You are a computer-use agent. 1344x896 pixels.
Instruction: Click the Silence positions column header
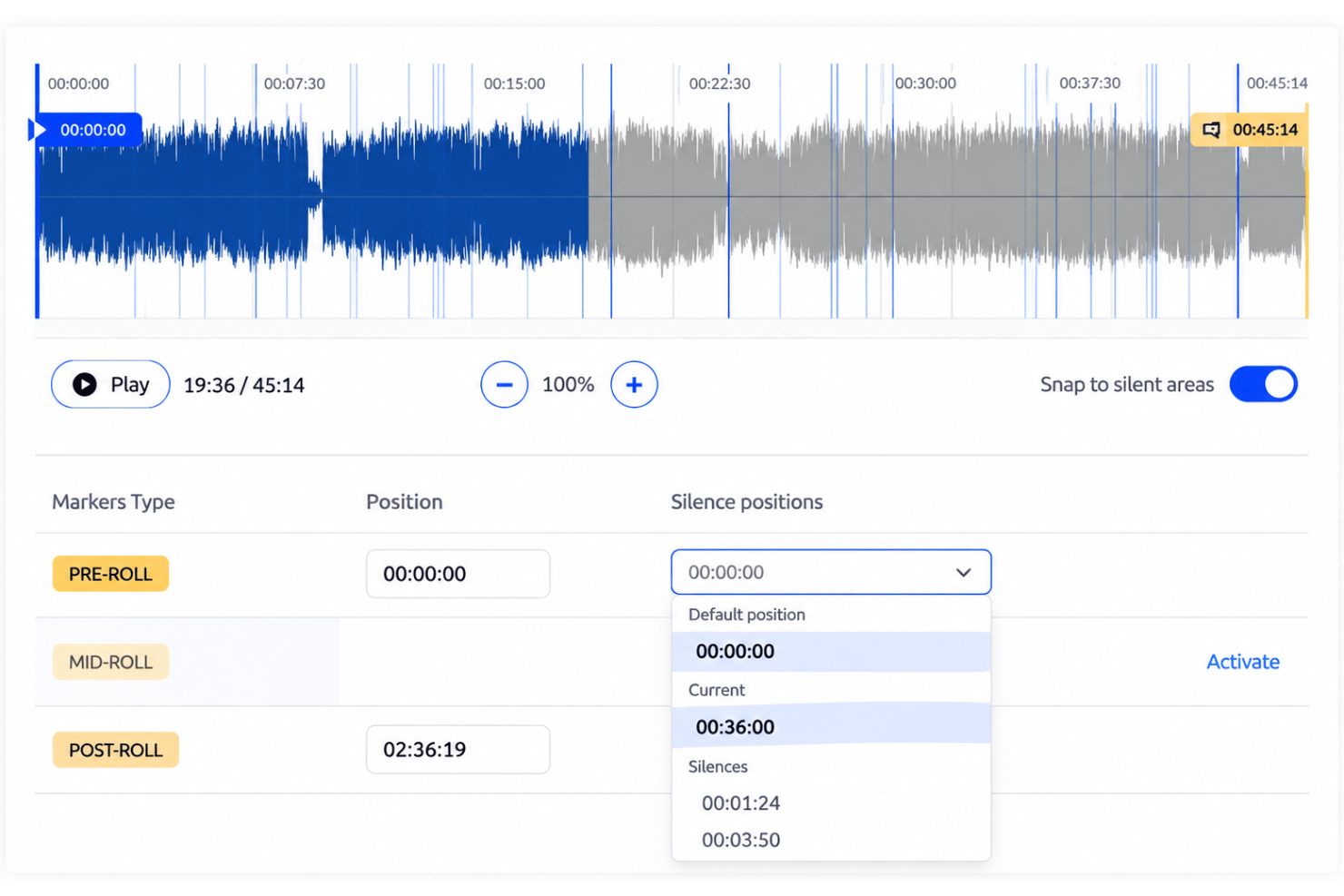[746, 502]
